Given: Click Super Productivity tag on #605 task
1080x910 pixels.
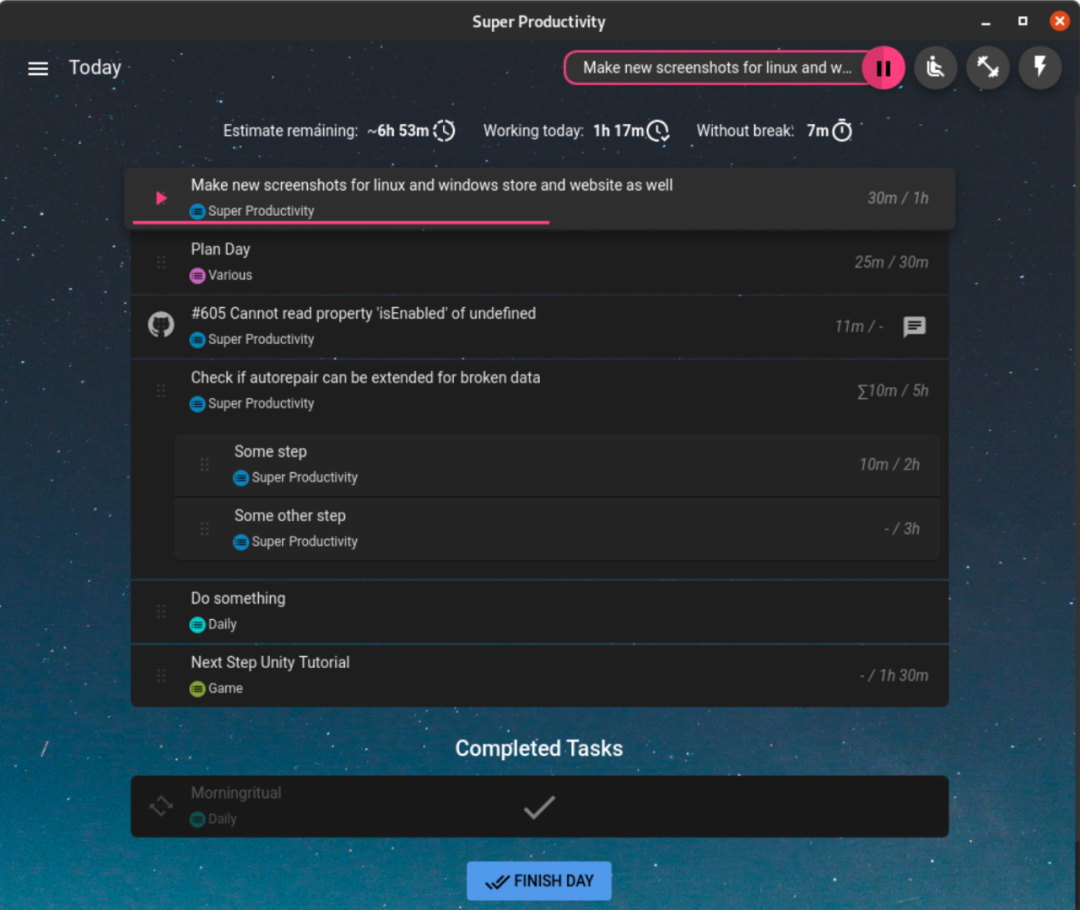Looking at the screenshot, I should [252, 339].
